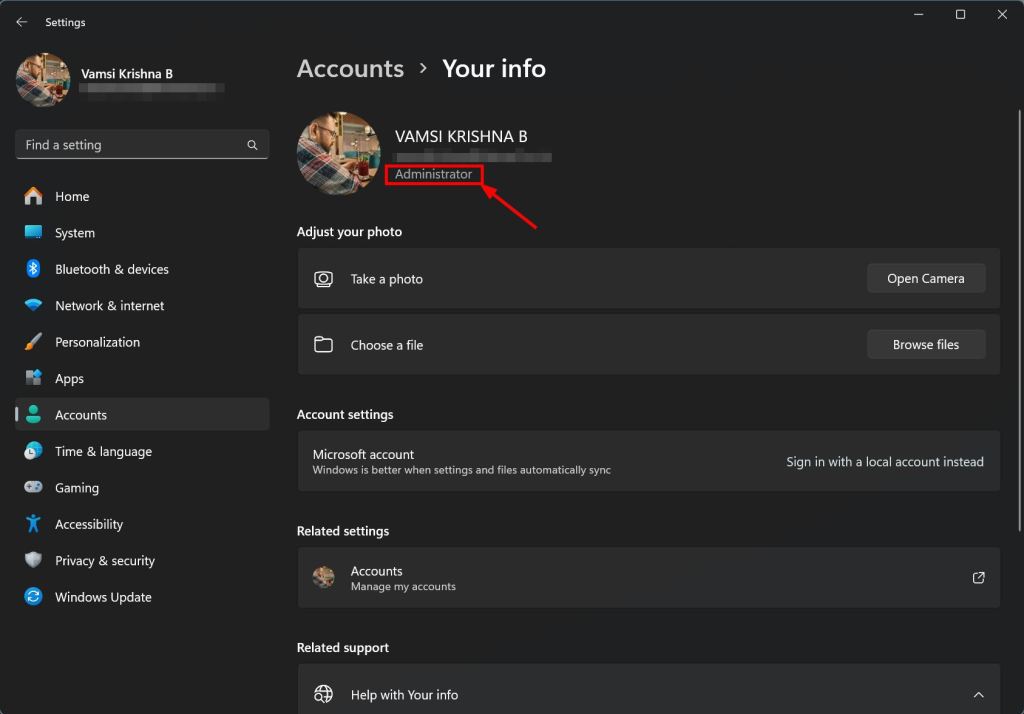Maximize the Settings window
Image resolution: width=1024 pixels, height=714 pixels.
point(960,14)
